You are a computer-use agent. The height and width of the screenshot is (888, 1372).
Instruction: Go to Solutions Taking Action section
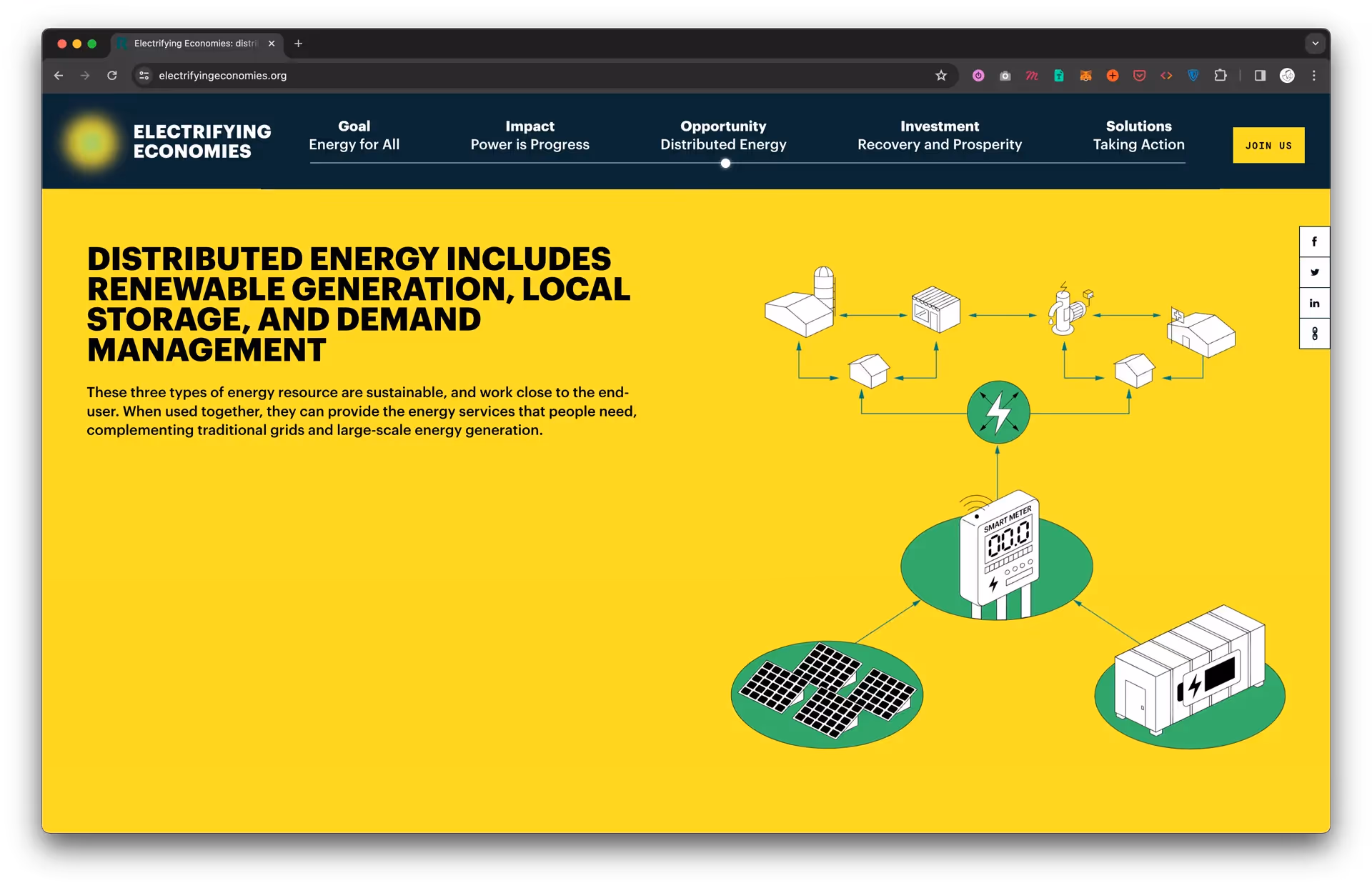tap(1138, 135)
